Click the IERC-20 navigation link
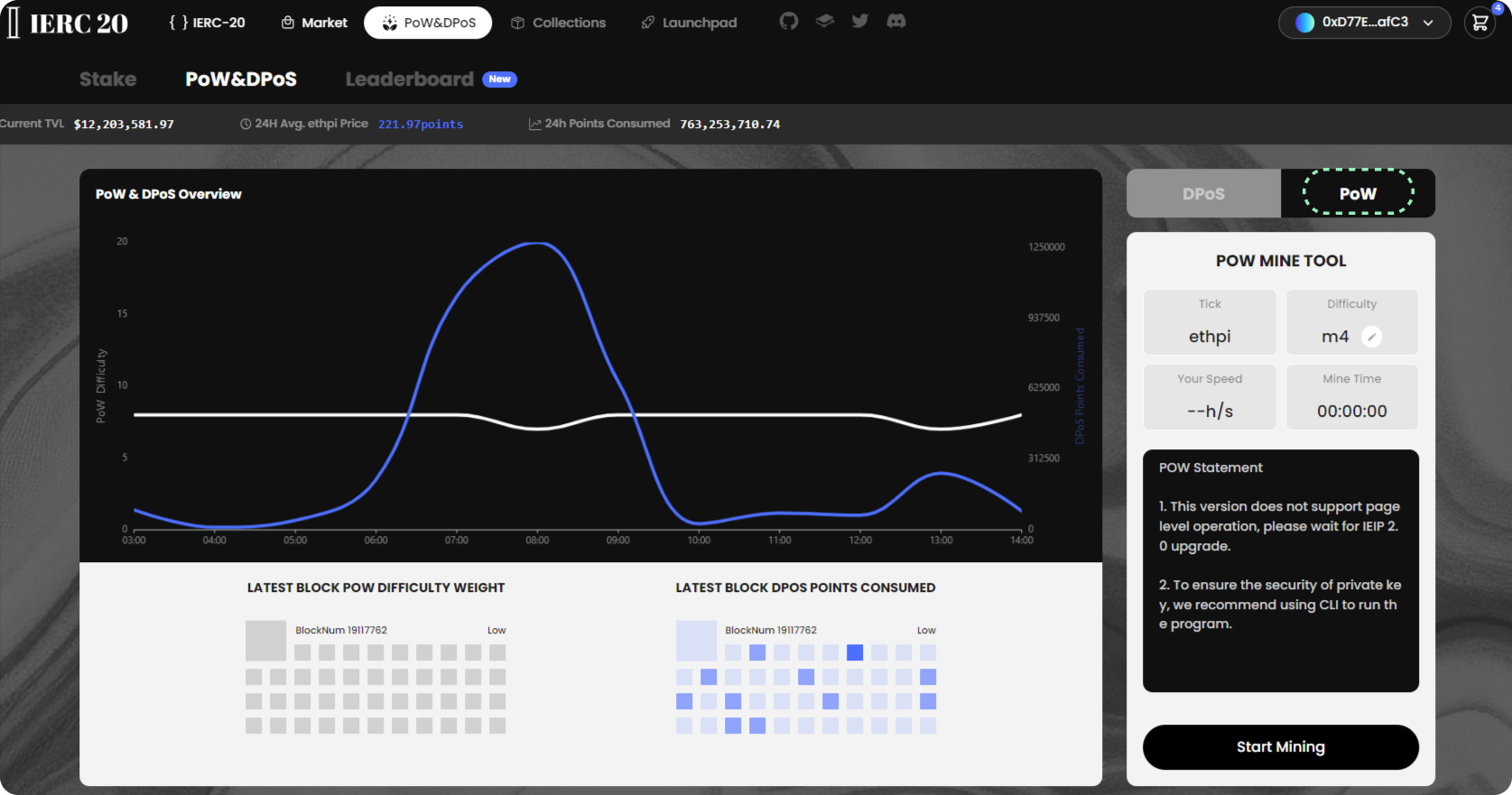 [x=208, y=23]
